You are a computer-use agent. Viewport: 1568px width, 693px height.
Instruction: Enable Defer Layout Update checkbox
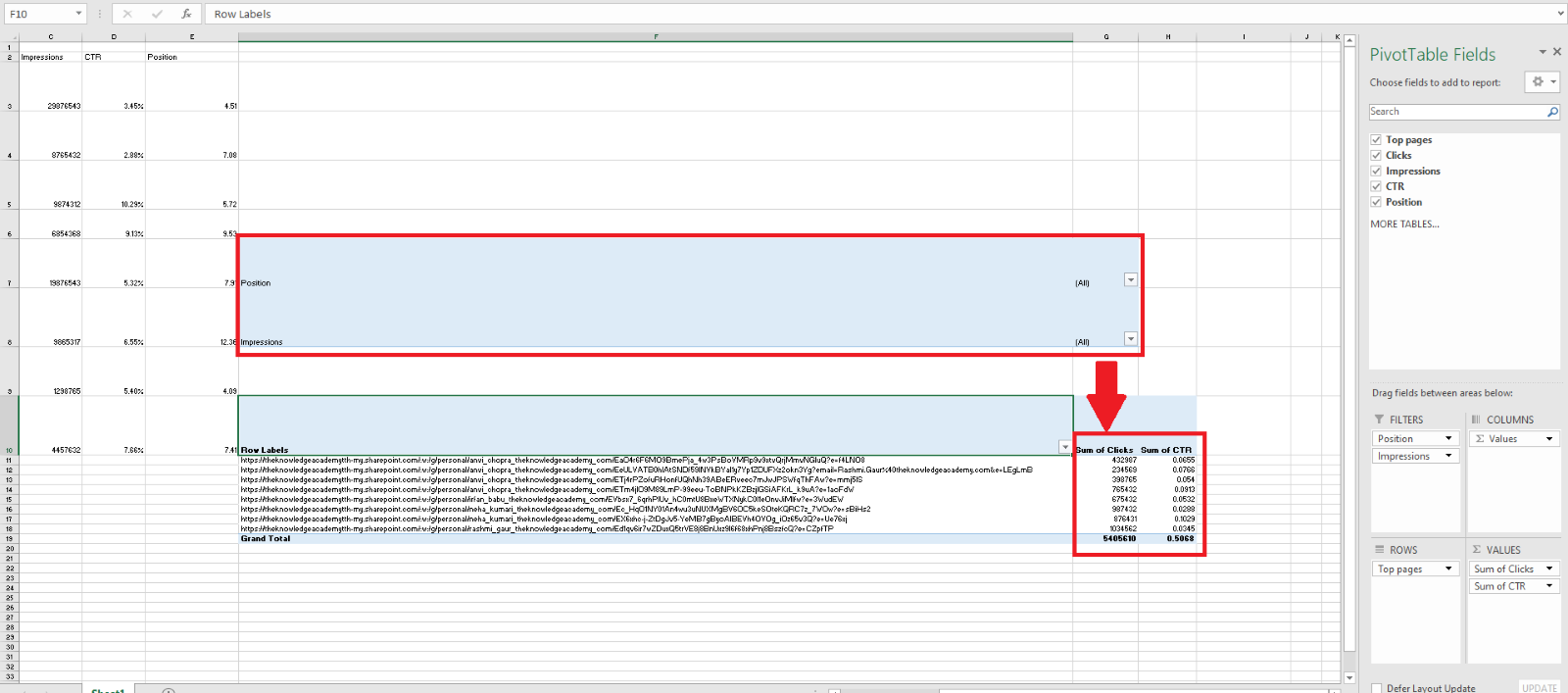[x=1377, y=688]
